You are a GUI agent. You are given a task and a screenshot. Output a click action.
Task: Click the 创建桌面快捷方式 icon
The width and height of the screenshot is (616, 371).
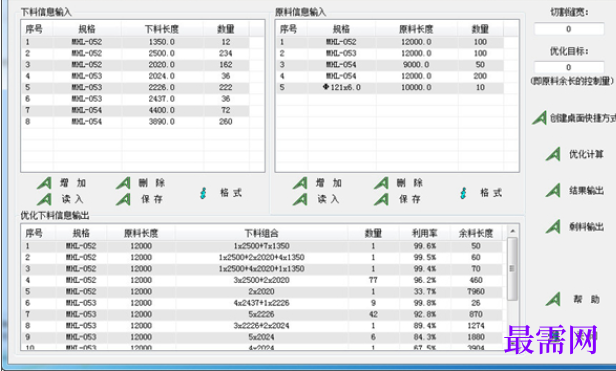540,118
